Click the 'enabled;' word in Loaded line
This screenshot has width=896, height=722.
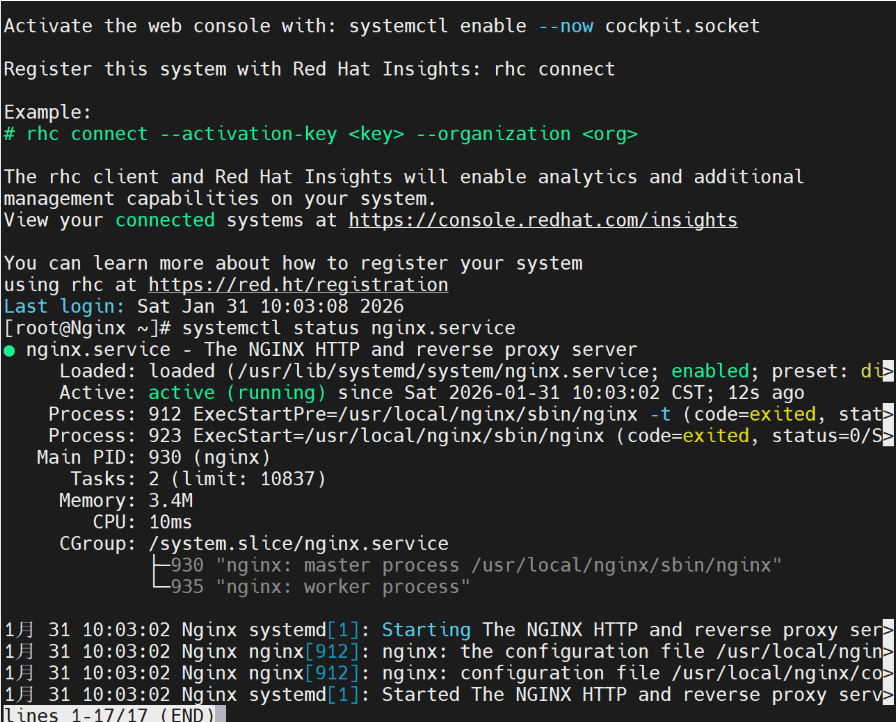coord(715,371)
